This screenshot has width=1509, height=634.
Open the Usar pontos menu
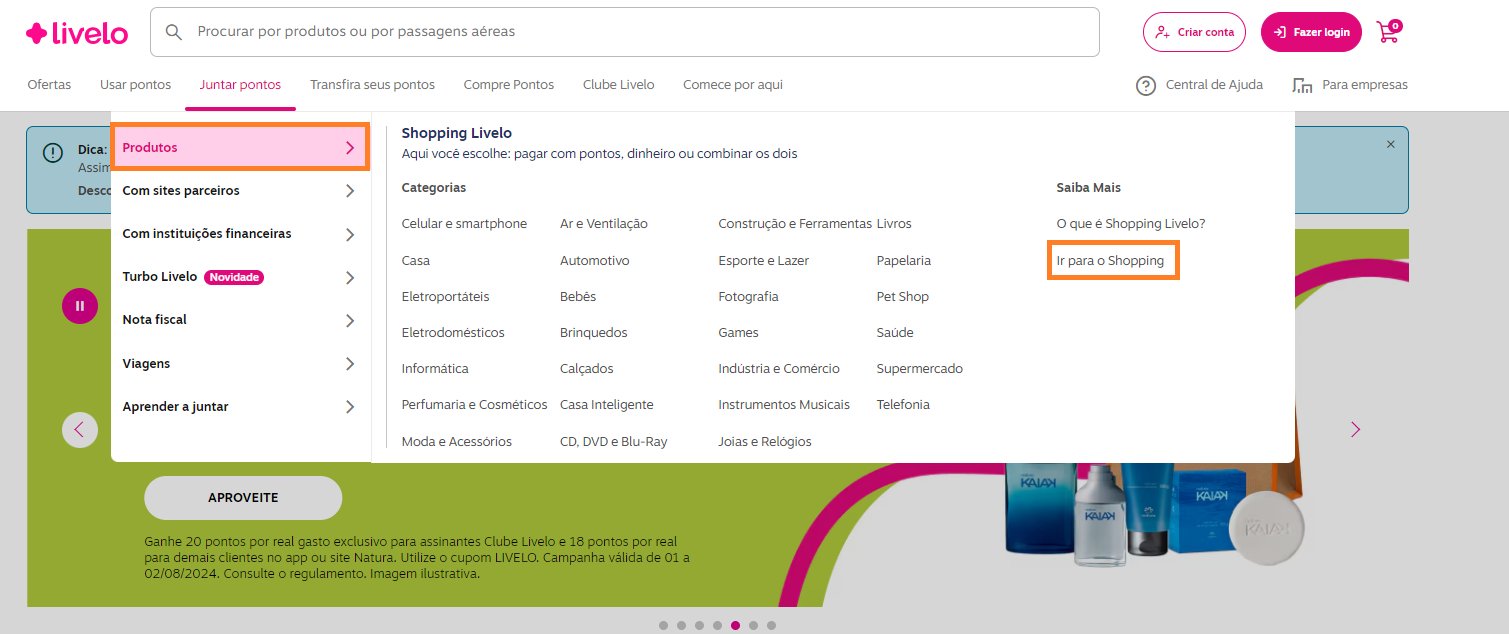pos(135,85)
